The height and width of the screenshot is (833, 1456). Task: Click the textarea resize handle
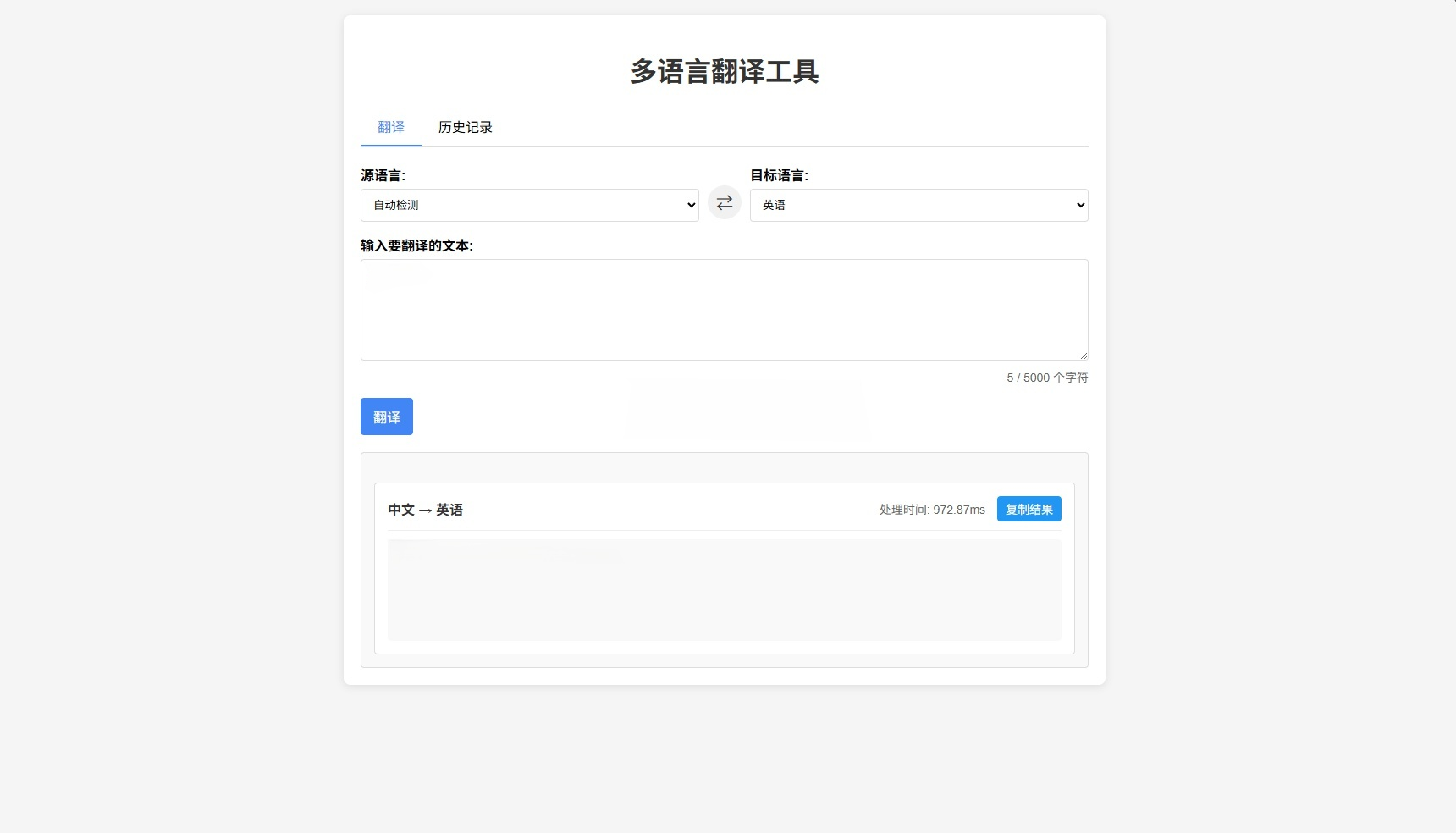[1084, 356]
